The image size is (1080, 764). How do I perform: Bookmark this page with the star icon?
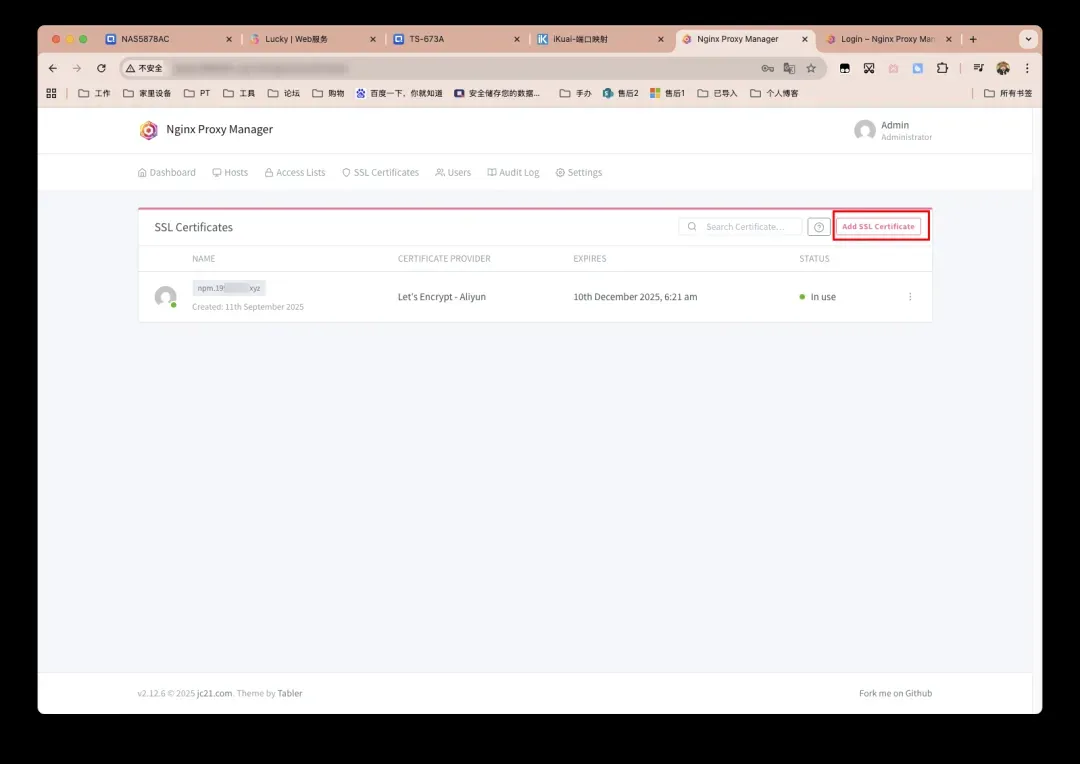pyautogui.click(x=811, y=68)
